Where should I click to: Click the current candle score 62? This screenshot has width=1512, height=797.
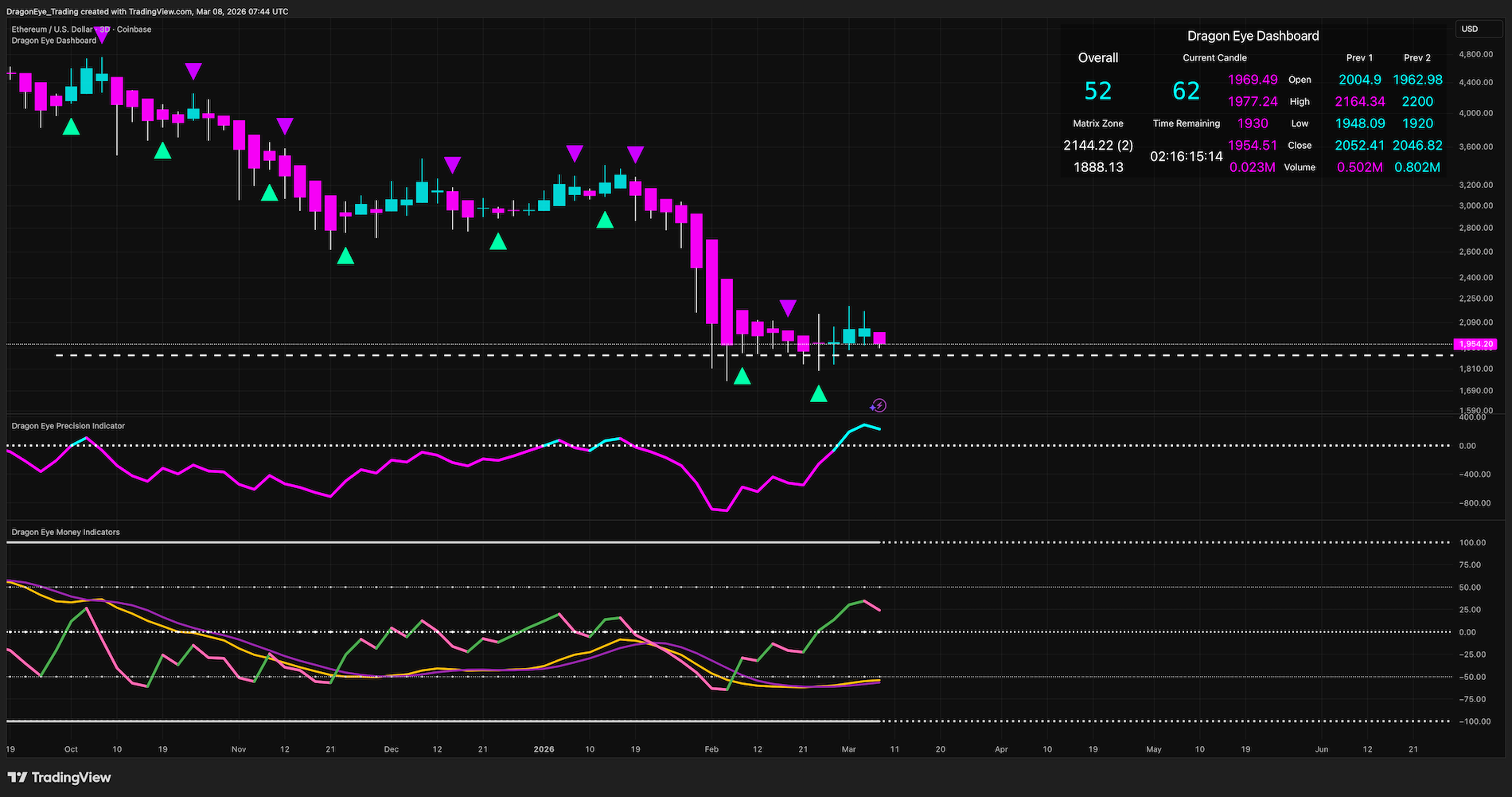click(1186, 91)
